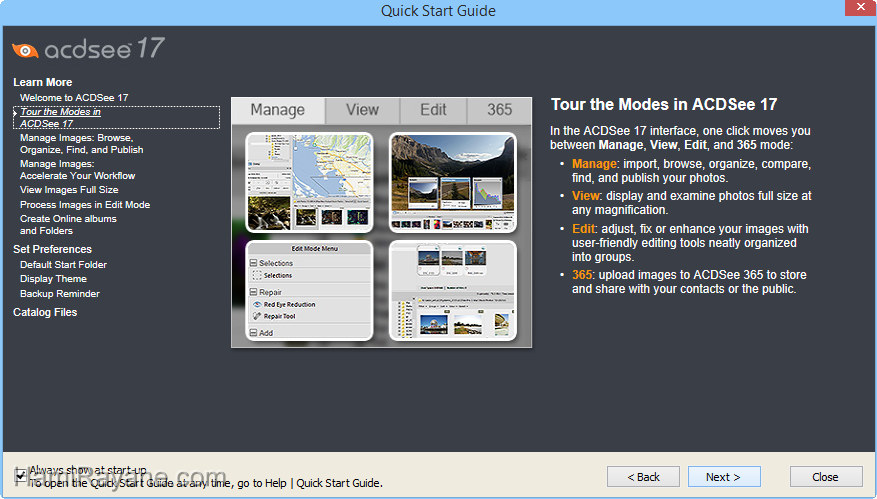Collapse the Selections group in preview
877x499 pixels.
(x=253, y=263)
